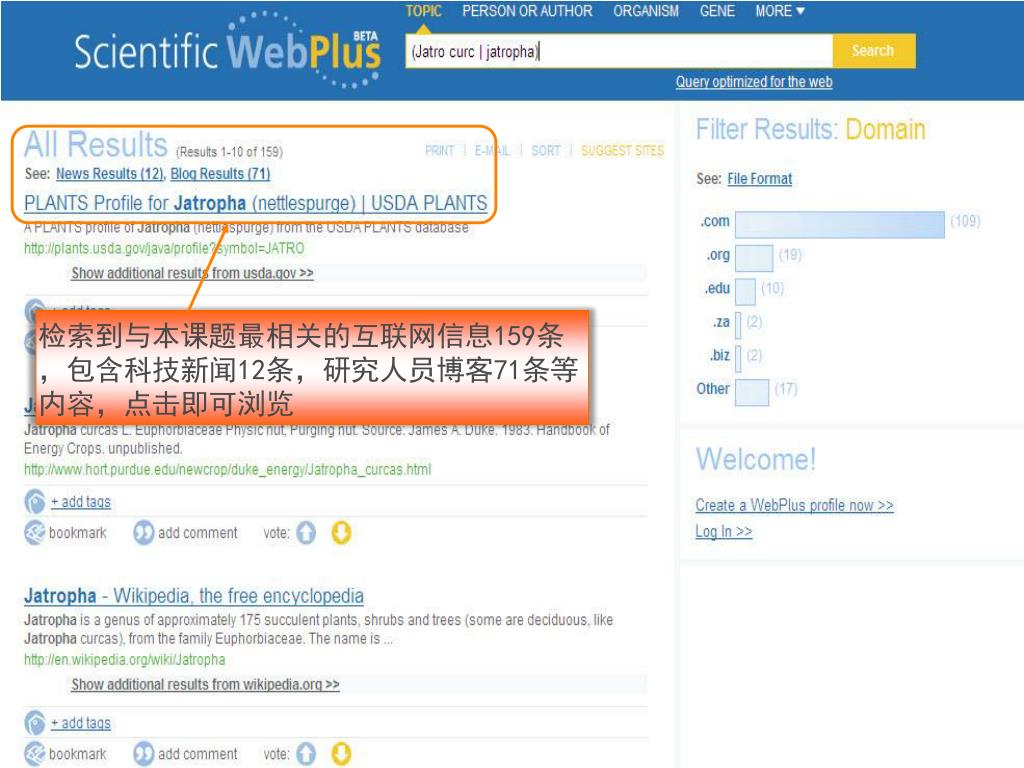Click add tags under the Wikipedia result
1024x768 pixels.
click(81, 723)
